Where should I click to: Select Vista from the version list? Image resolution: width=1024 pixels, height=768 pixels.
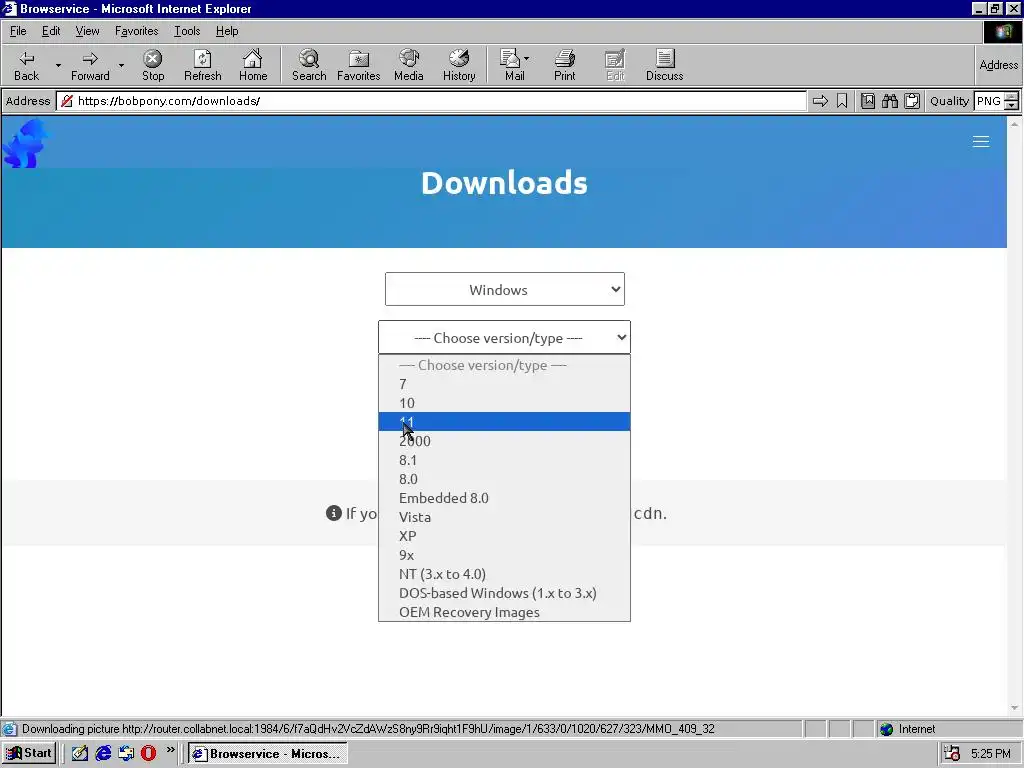[504, 517]
